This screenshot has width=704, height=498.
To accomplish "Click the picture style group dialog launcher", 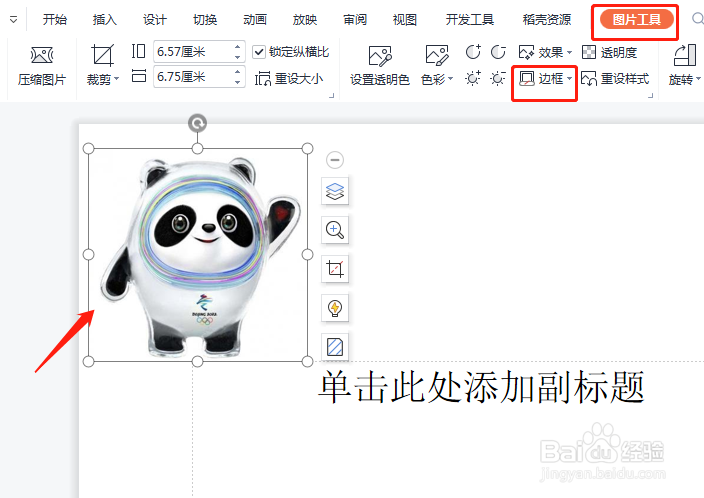I will tap(651, 95).
